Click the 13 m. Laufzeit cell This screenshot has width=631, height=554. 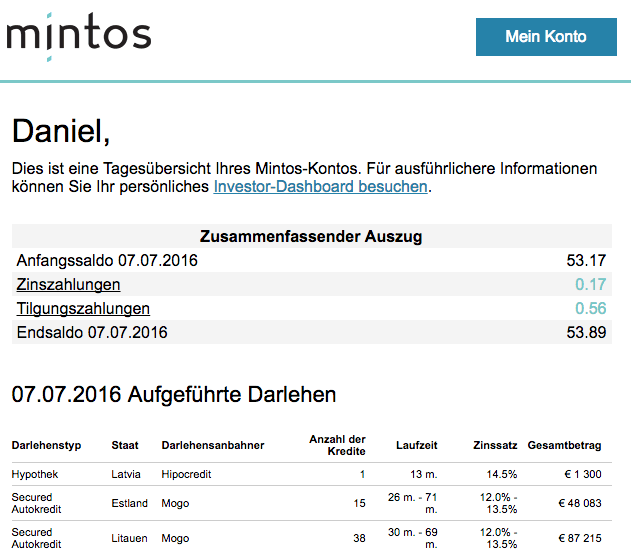(x=424, y=474)
